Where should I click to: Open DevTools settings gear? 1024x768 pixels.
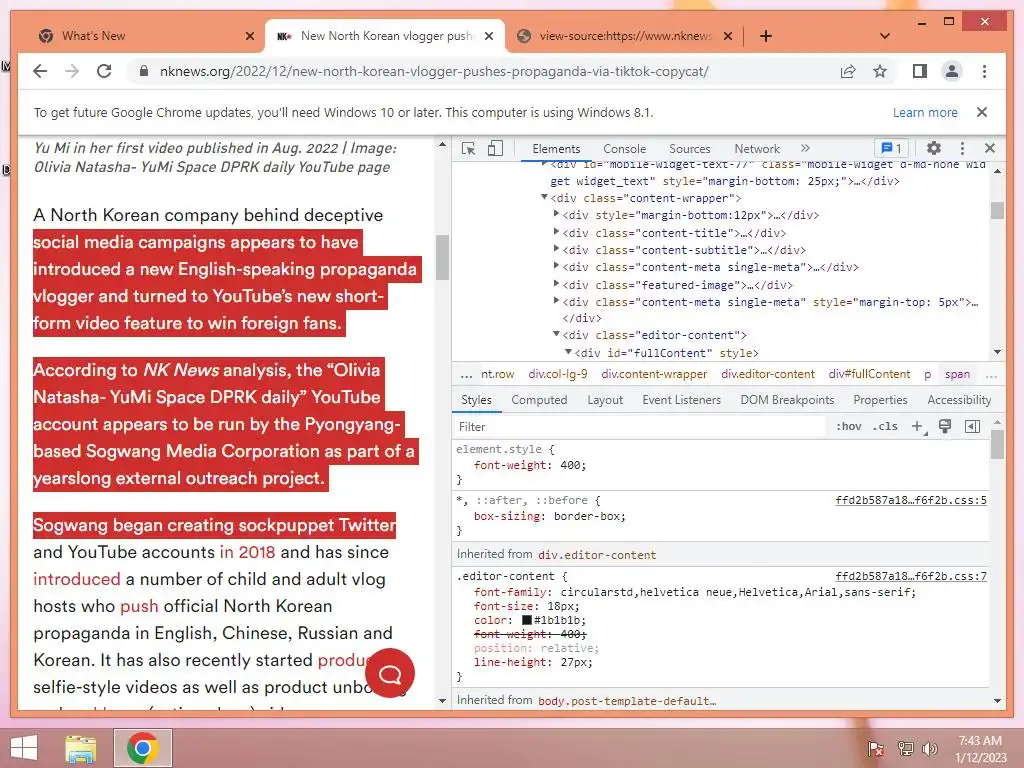click(x=934, y=149)
